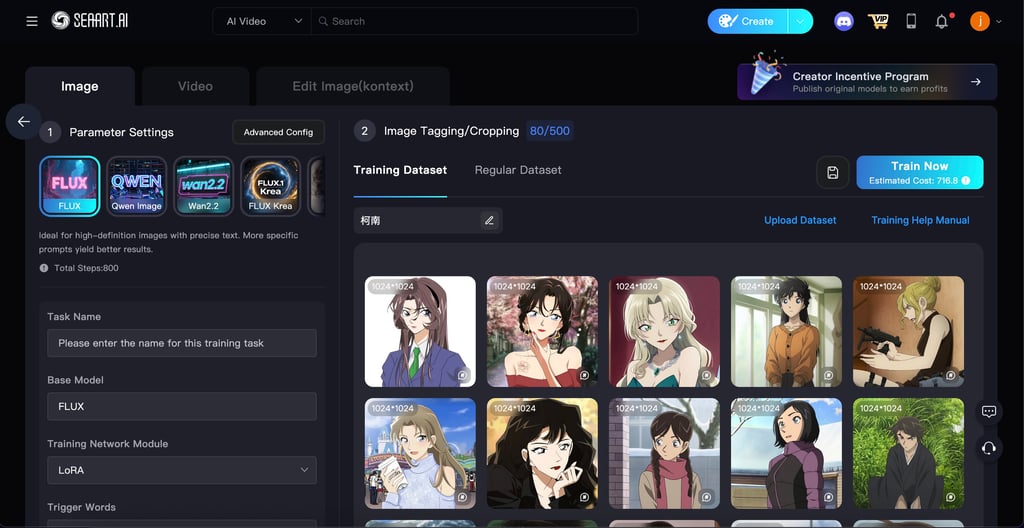Image resolution: width=1024 pixels, height=528 pixels.
Task: Focus the top Search field
Action: tap(474, 22)
